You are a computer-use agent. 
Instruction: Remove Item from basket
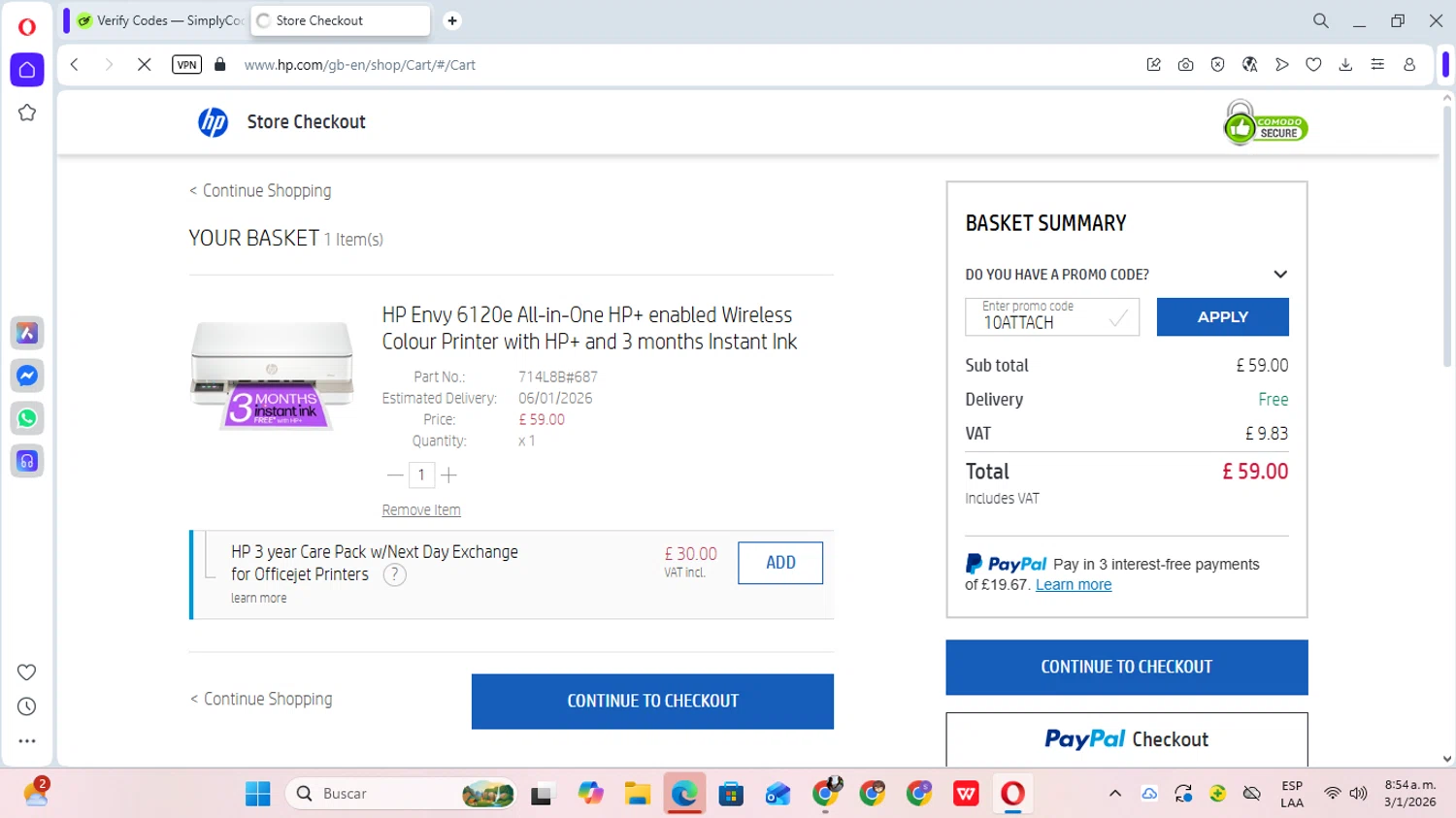pos(421,510)
